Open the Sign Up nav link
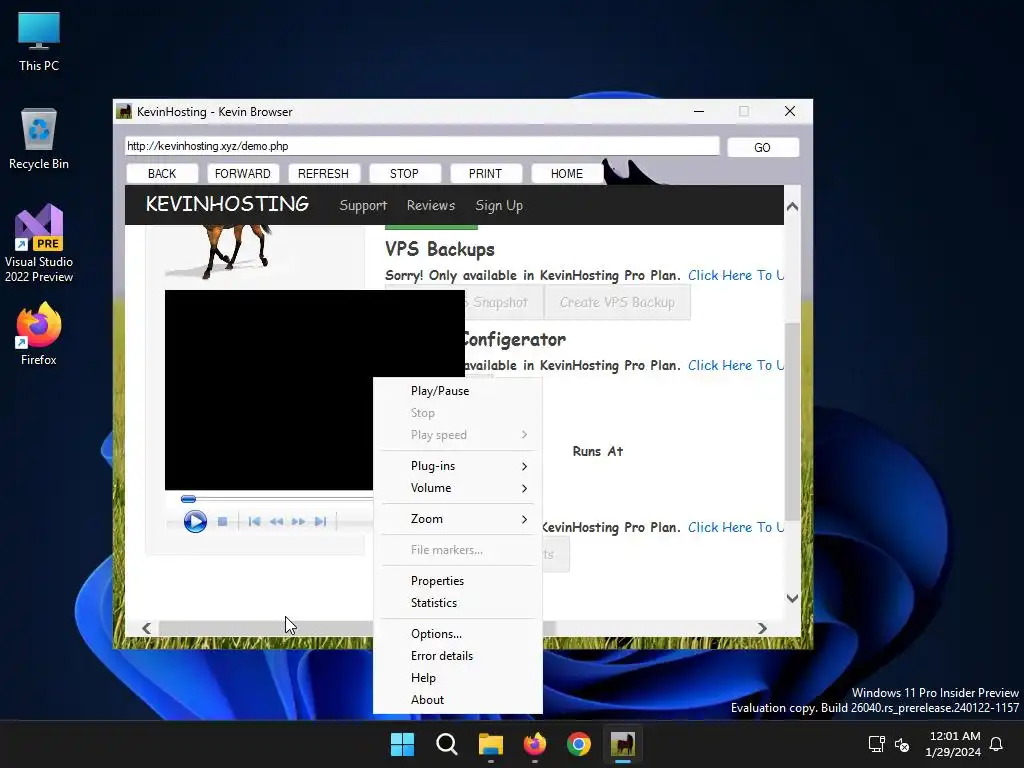 499,206
